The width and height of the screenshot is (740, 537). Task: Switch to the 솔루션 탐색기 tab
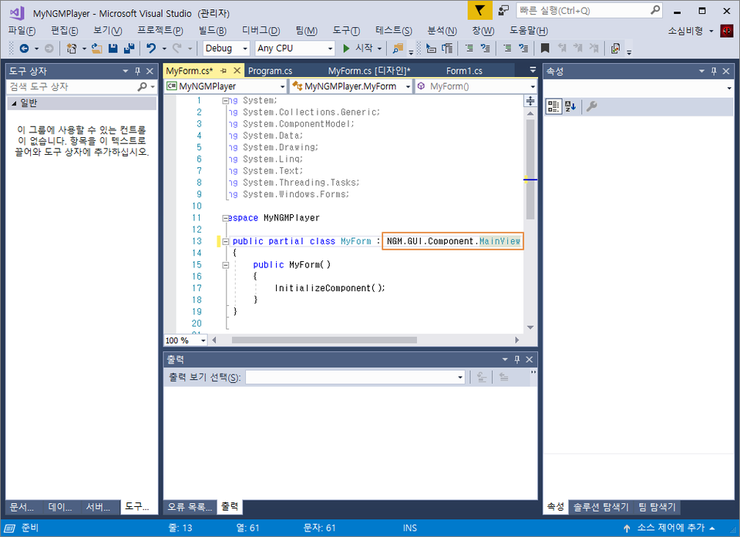[x=601, y=507]
